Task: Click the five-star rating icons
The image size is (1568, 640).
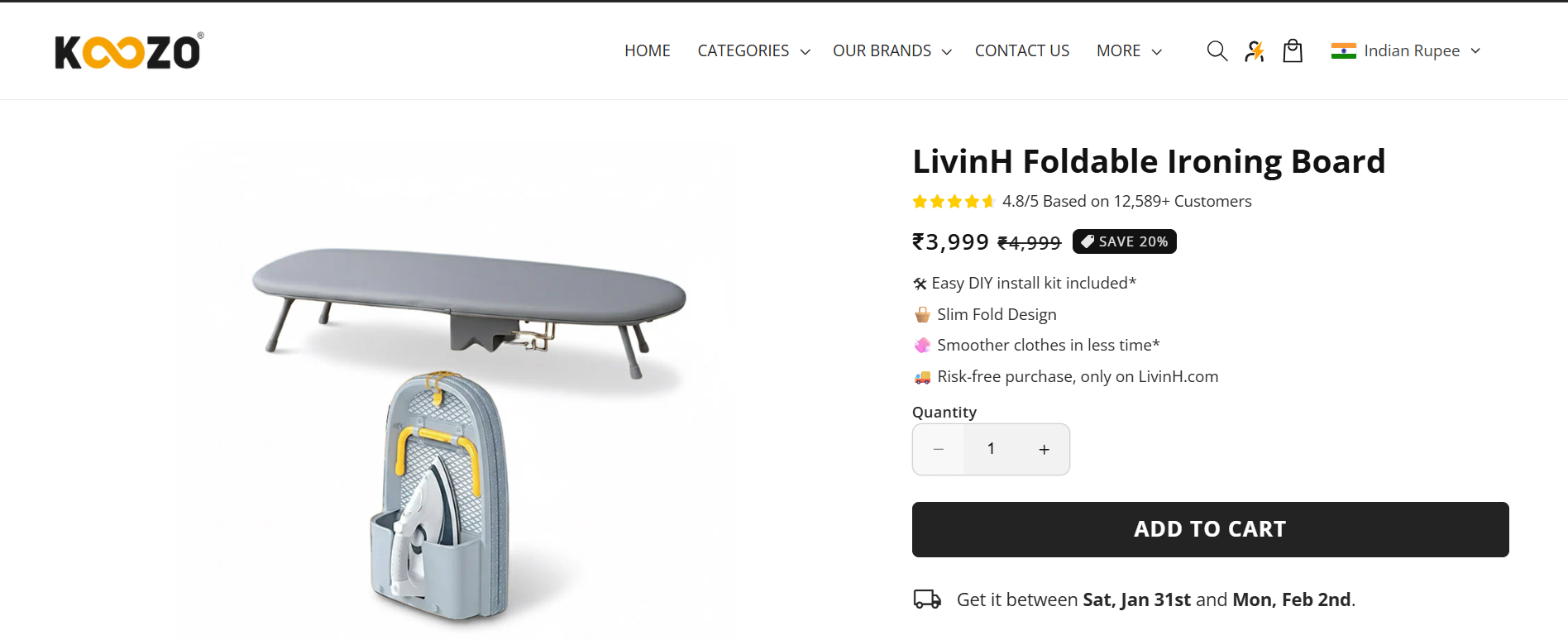Action: pos(953,202)
